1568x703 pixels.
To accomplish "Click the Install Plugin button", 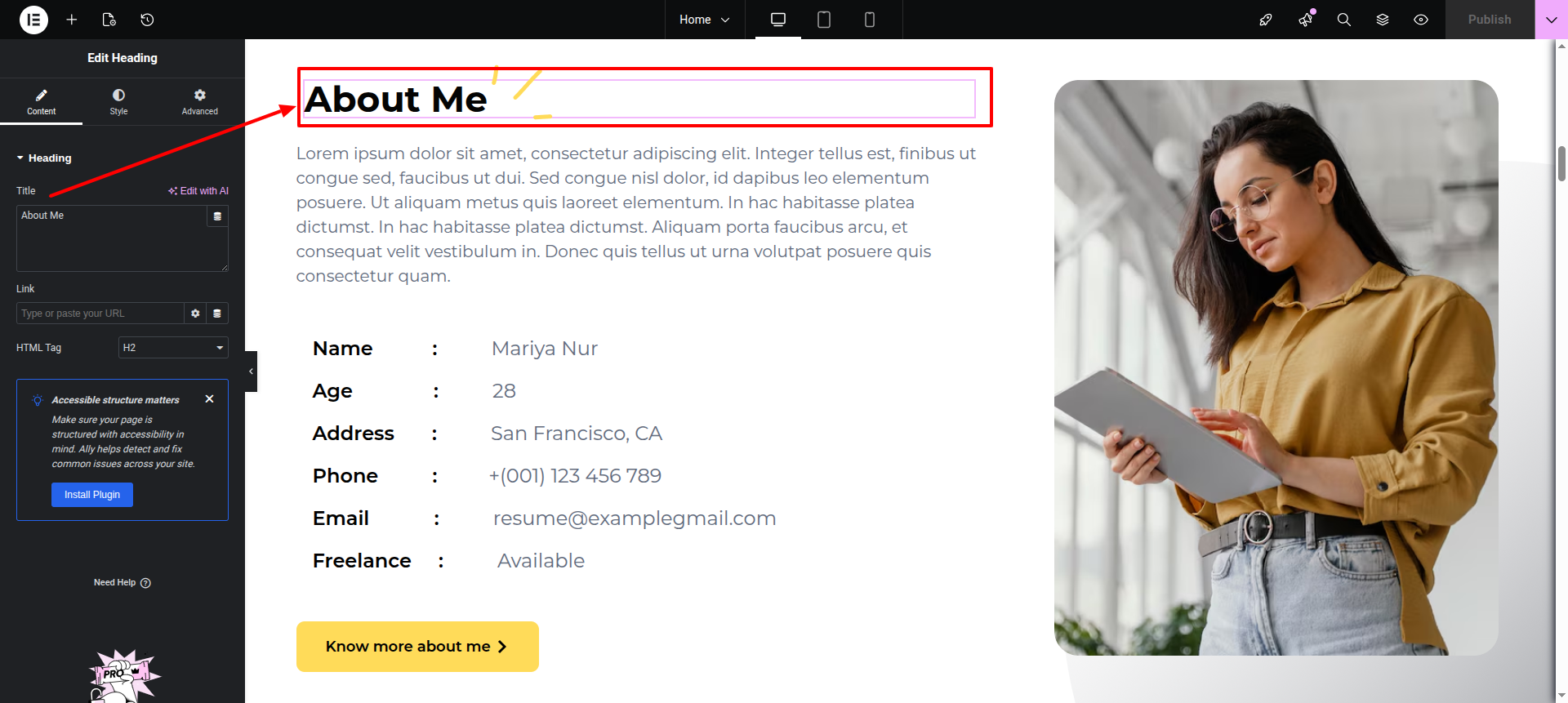I will click(x=92, y=495).
